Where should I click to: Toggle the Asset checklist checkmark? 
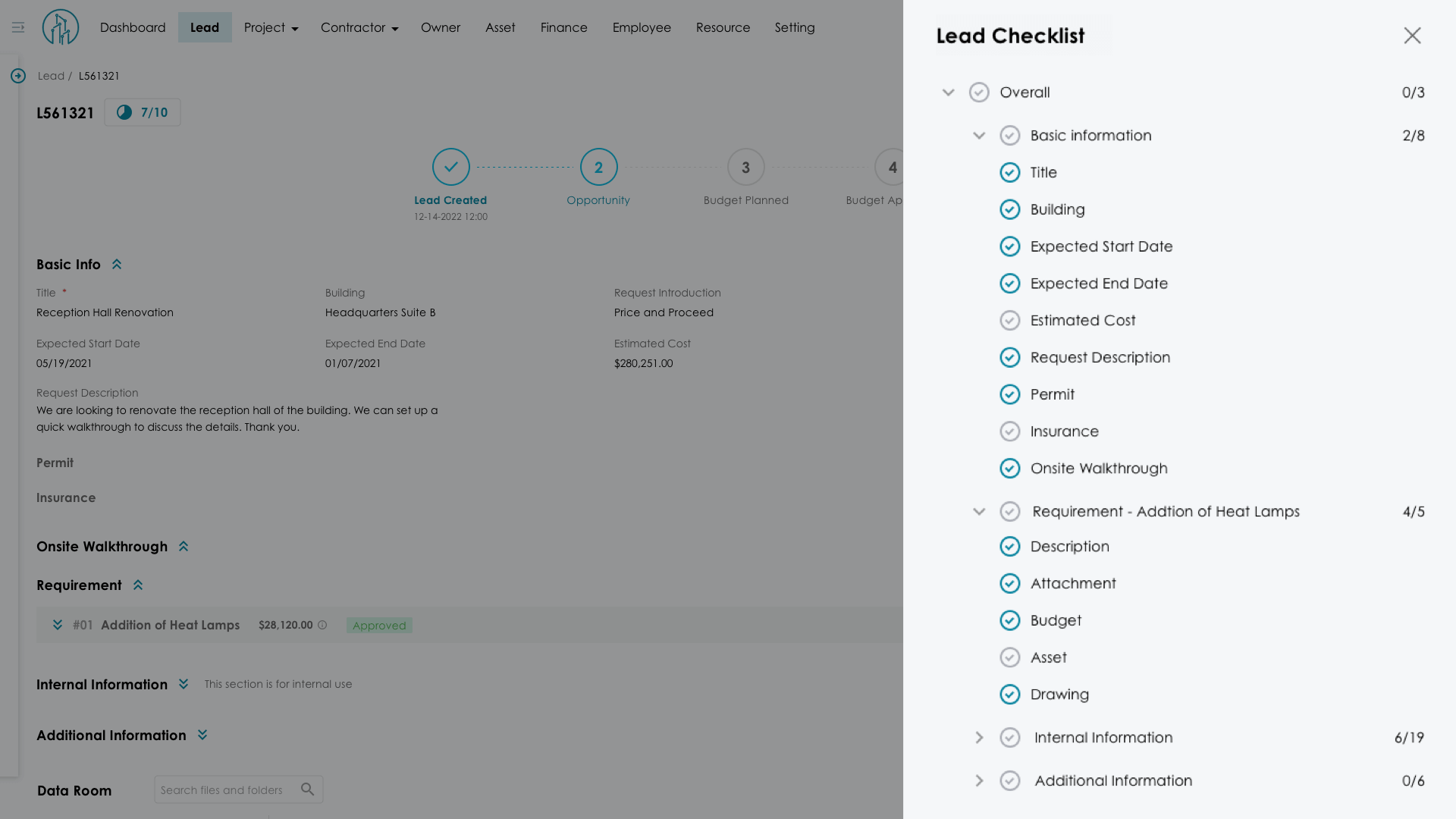click(1009, 657)
